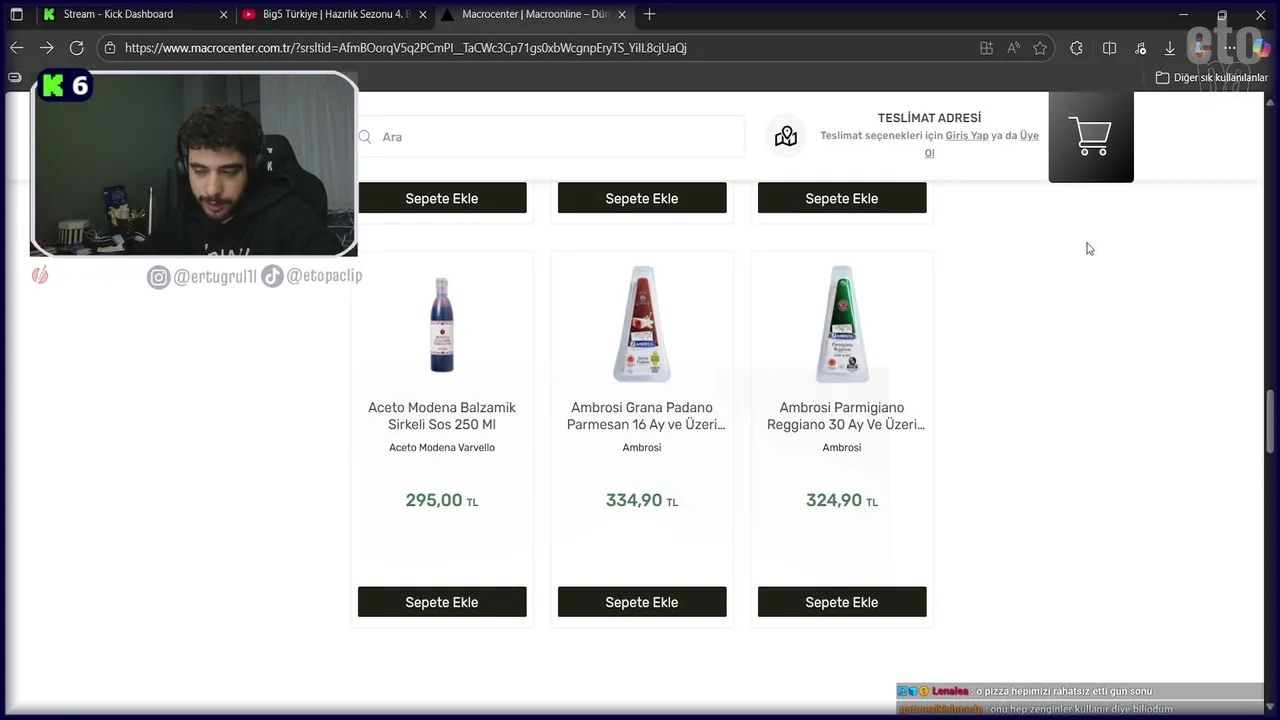This screenshot has height=720, width=1280.
Task: Close the Macrocenter tab
Action: pyautogui.click(x=622, y=14)
